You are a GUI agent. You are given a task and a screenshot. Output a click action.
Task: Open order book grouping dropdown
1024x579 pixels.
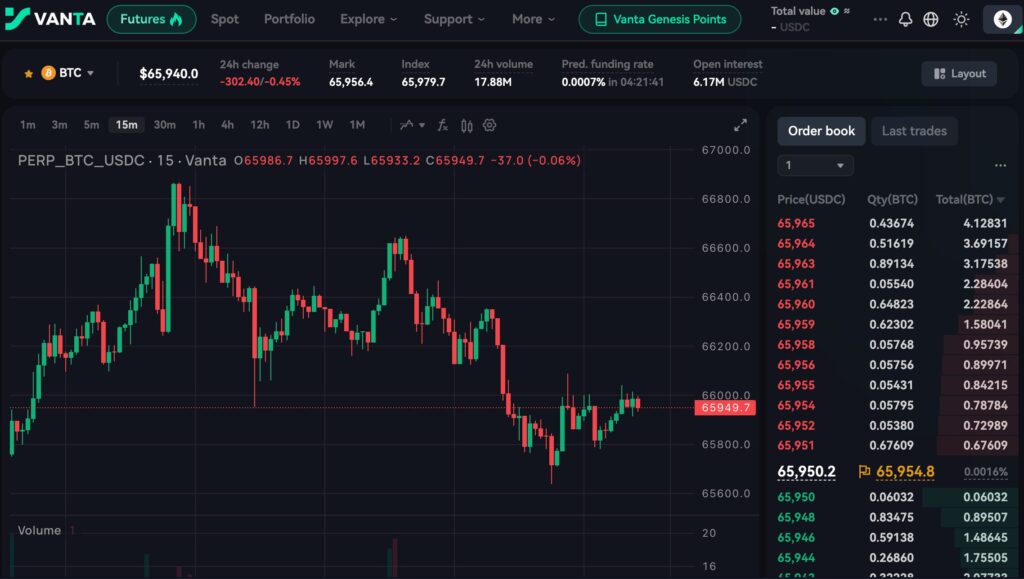pyautogui.click(x=815, y=165)
